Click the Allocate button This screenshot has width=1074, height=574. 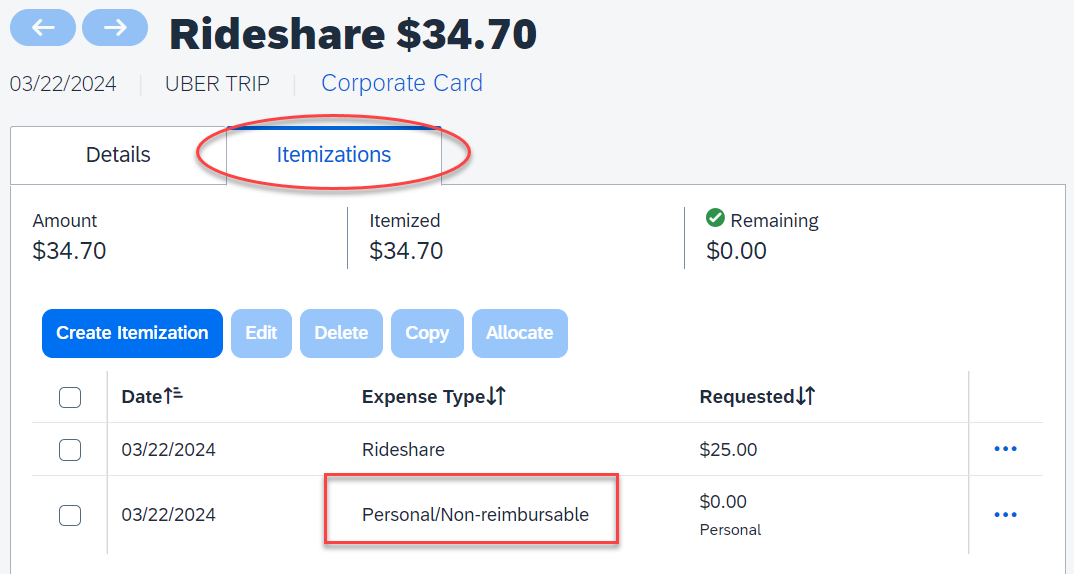[520, 333]
